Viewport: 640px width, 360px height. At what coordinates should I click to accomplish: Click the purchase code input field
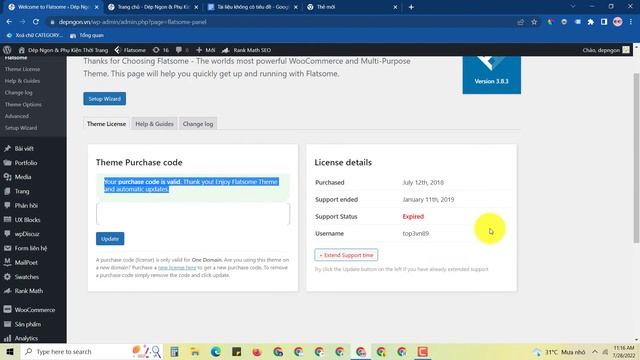click(x=193, y=213)
